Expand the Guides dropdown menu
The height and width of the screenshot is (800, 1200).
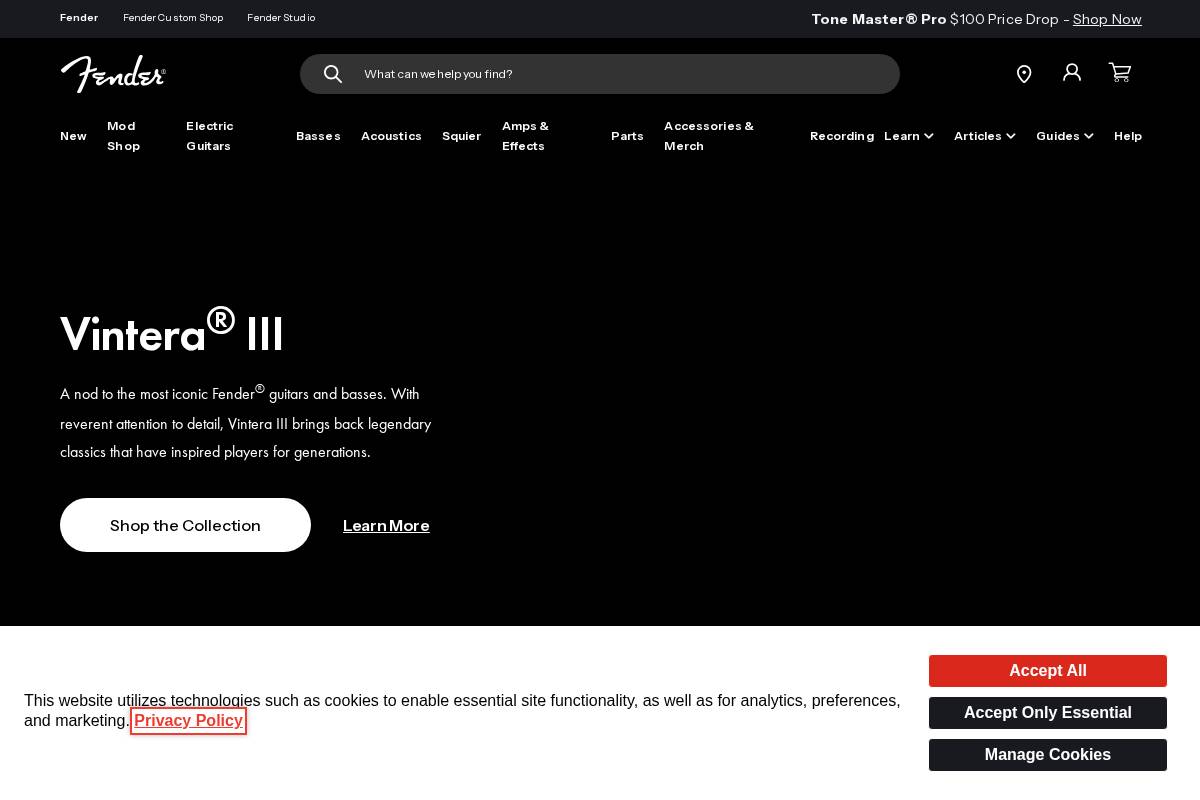point(1065,136)
